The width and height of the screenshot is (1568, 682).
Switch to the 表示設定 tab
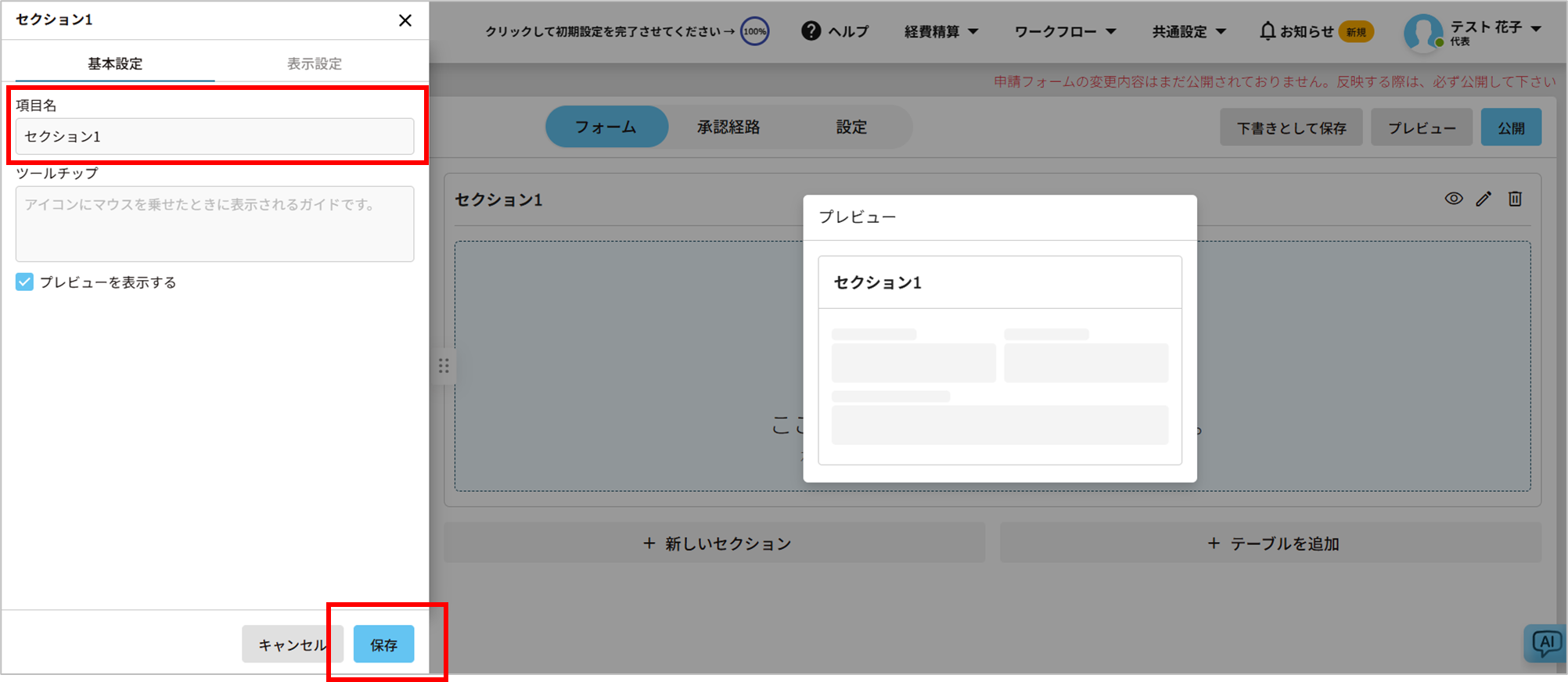[314, 63]
